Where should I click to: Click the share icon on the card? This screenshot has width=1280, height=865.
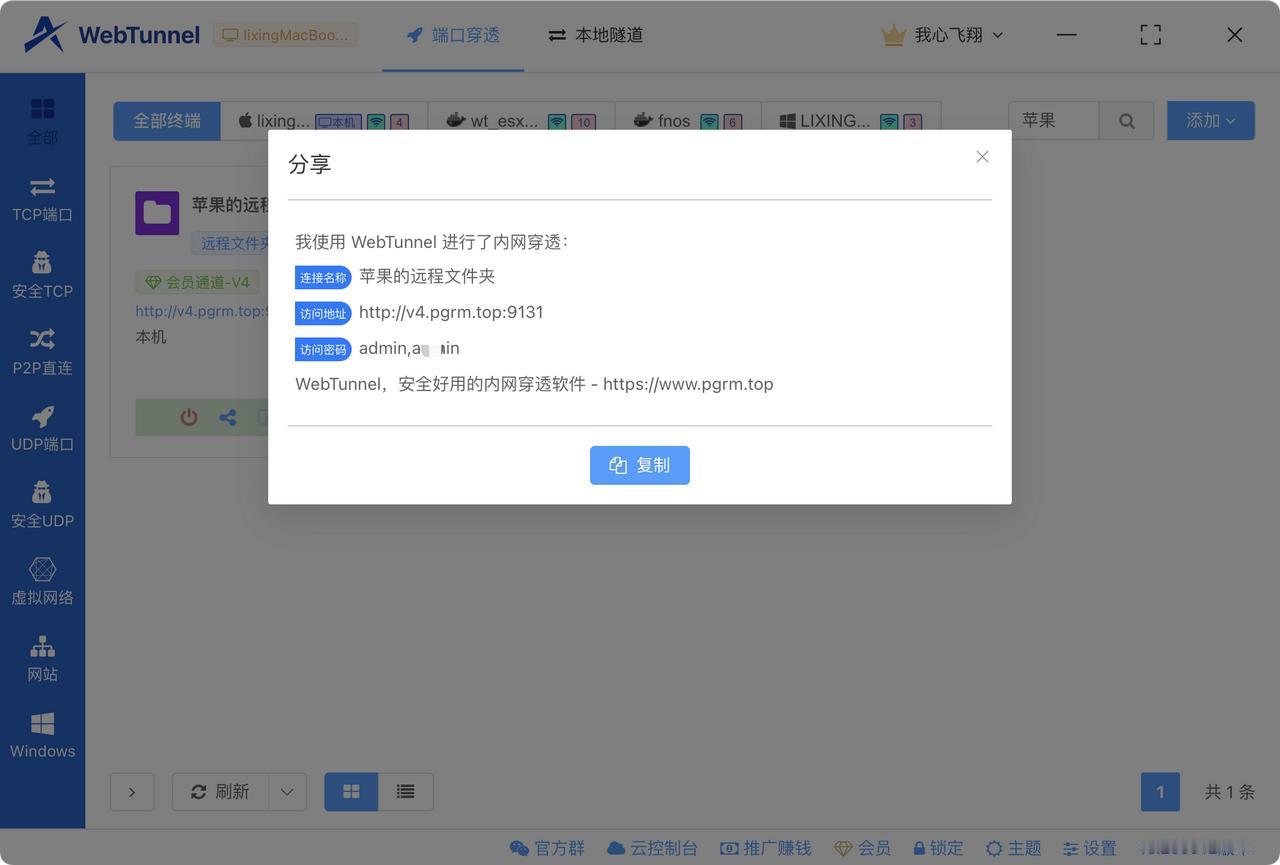click(x=228, y=417)
